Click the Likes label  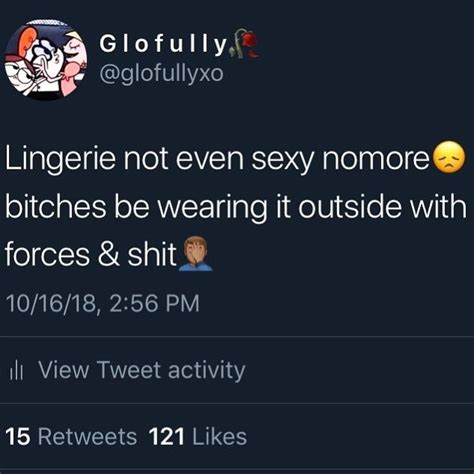(220, 437)
